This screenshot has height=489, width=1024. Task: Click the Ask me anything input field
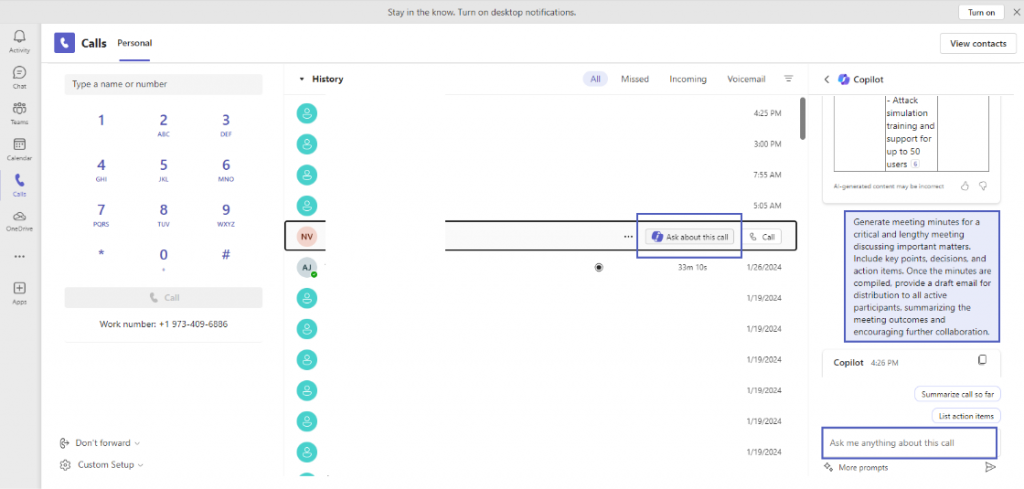(x=908, y=443)
